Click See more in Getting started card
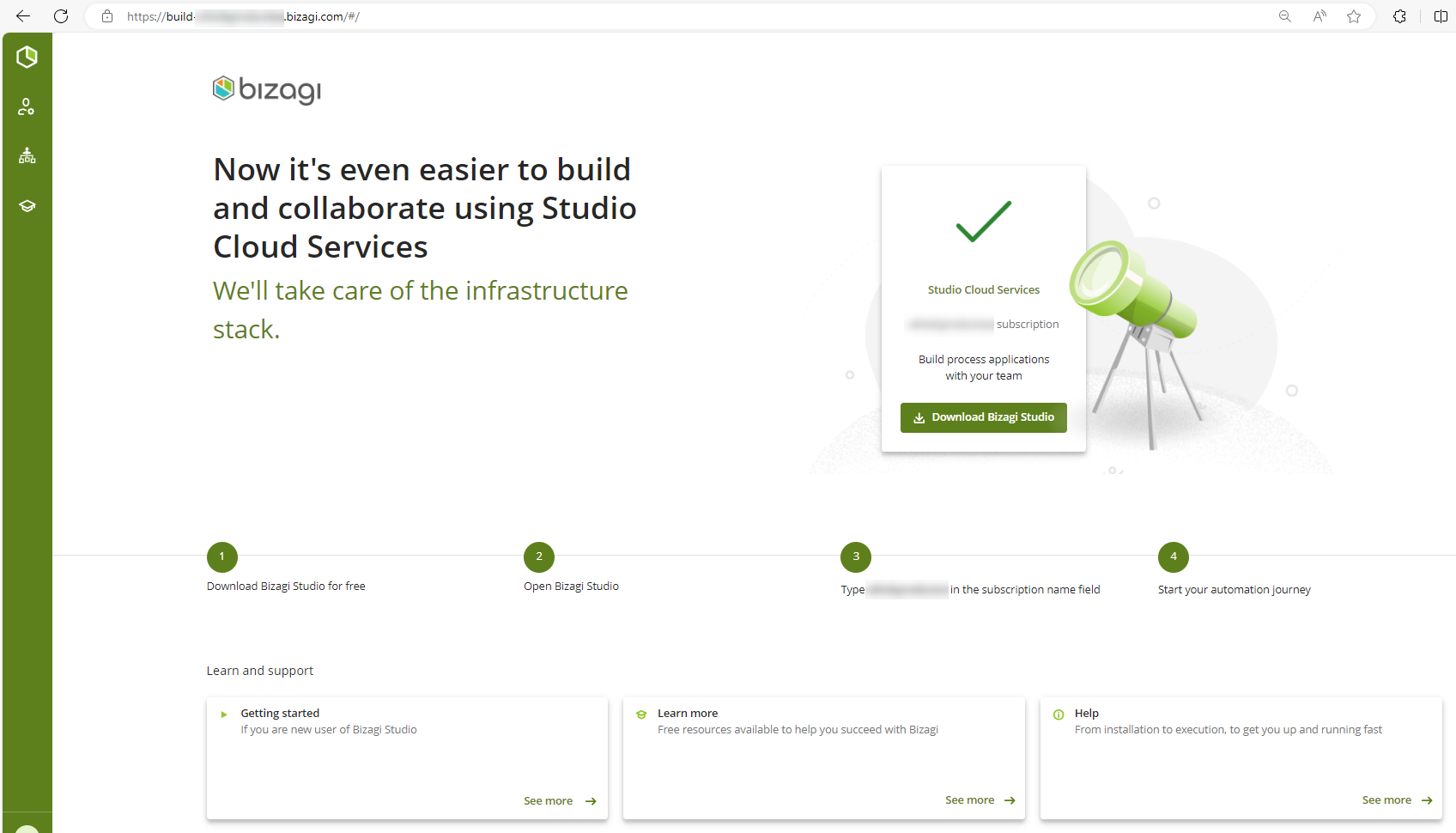Screen dimensions: 1456x833 [560, 801]
